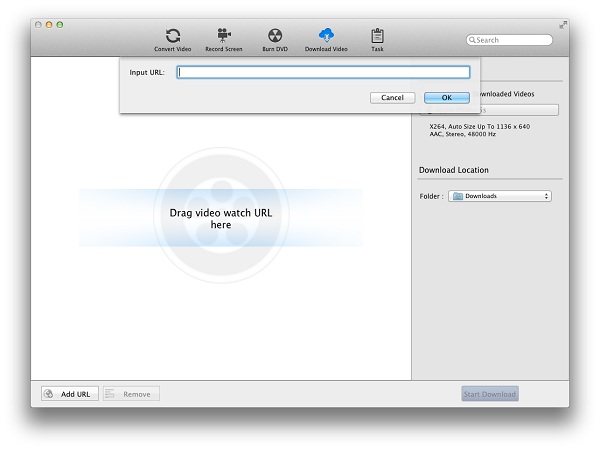This screenshot has height=450, width=600.
Task: Open the Downloads folder dropdown
Action: [500, 196]
